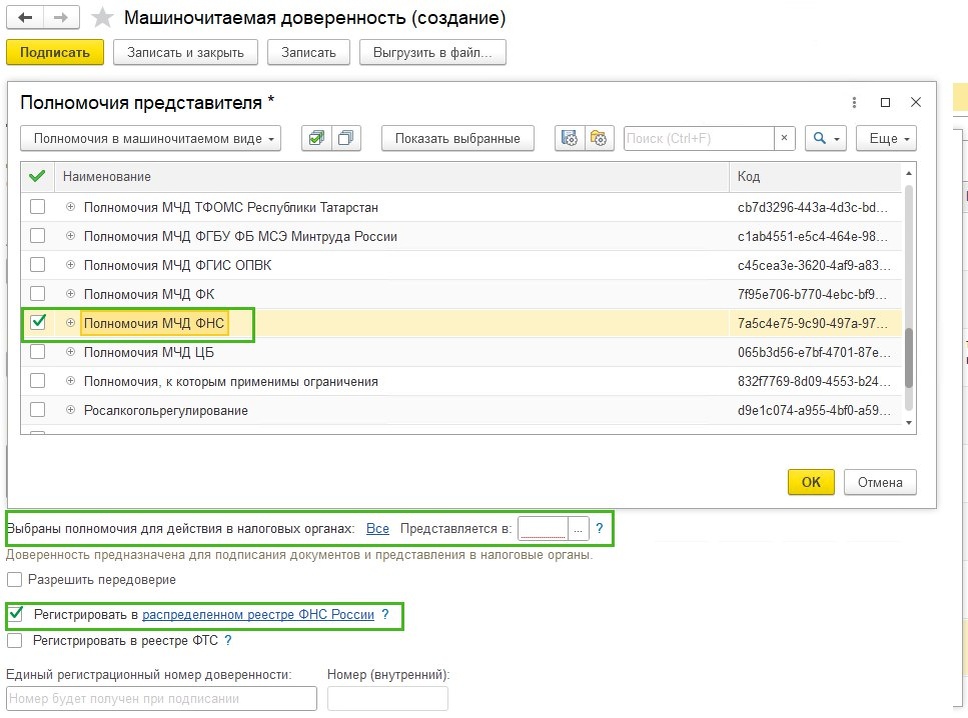Confirm selection with the OK button
The width and height of the screenshot is (968, 718).
pos(811,482)
